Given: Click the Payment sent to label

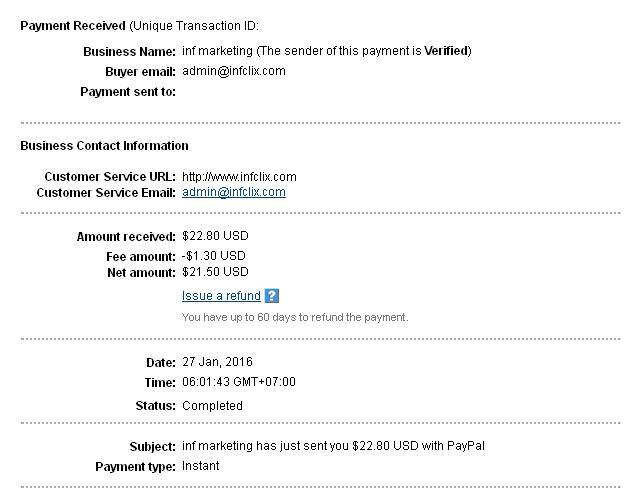Looking at the screenshot, I should tap(127, 92).
